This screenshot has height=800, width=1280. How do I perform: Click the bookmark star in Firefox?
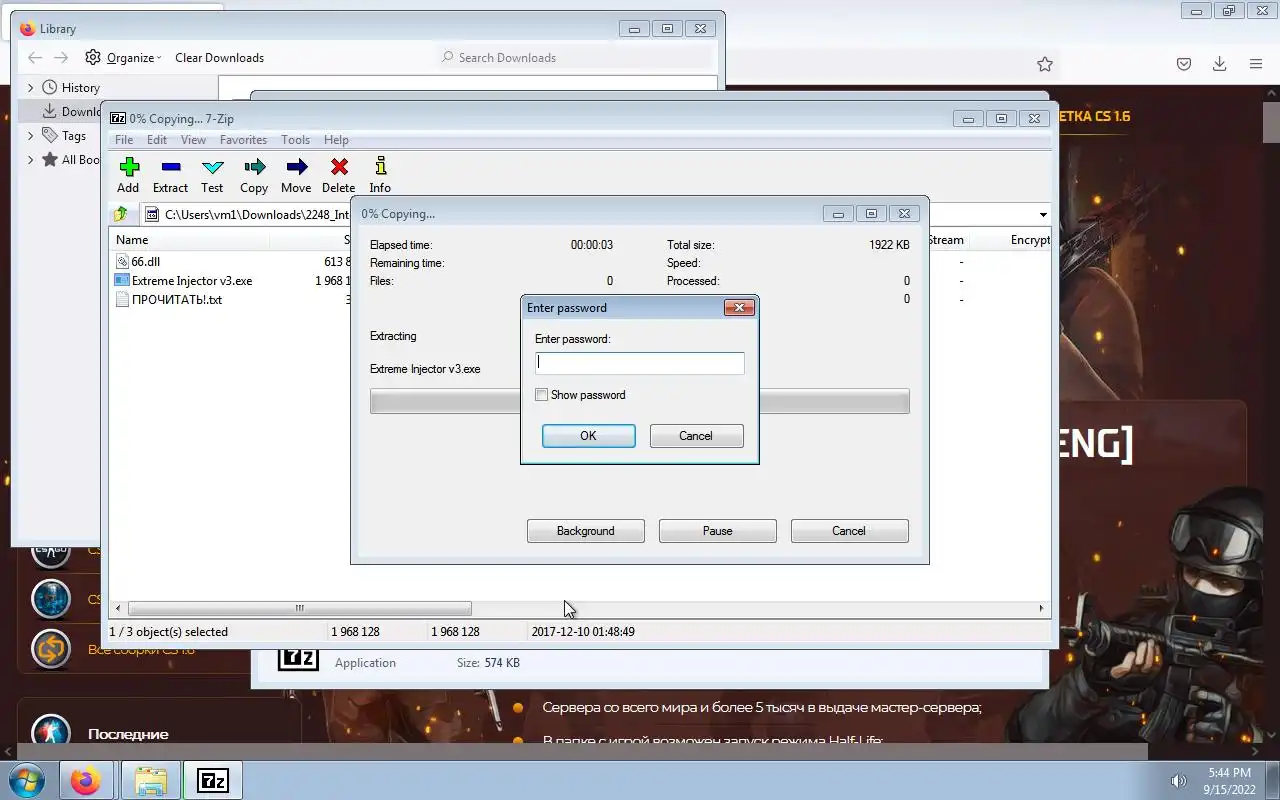[x=1045, y=64]
